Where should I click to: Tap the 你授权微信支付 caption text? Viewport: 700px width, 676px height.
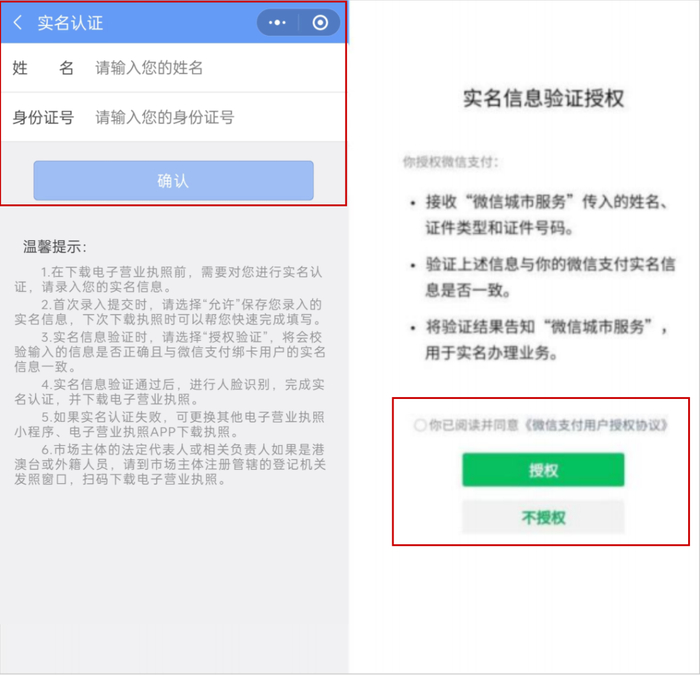(x=450, y=162)
